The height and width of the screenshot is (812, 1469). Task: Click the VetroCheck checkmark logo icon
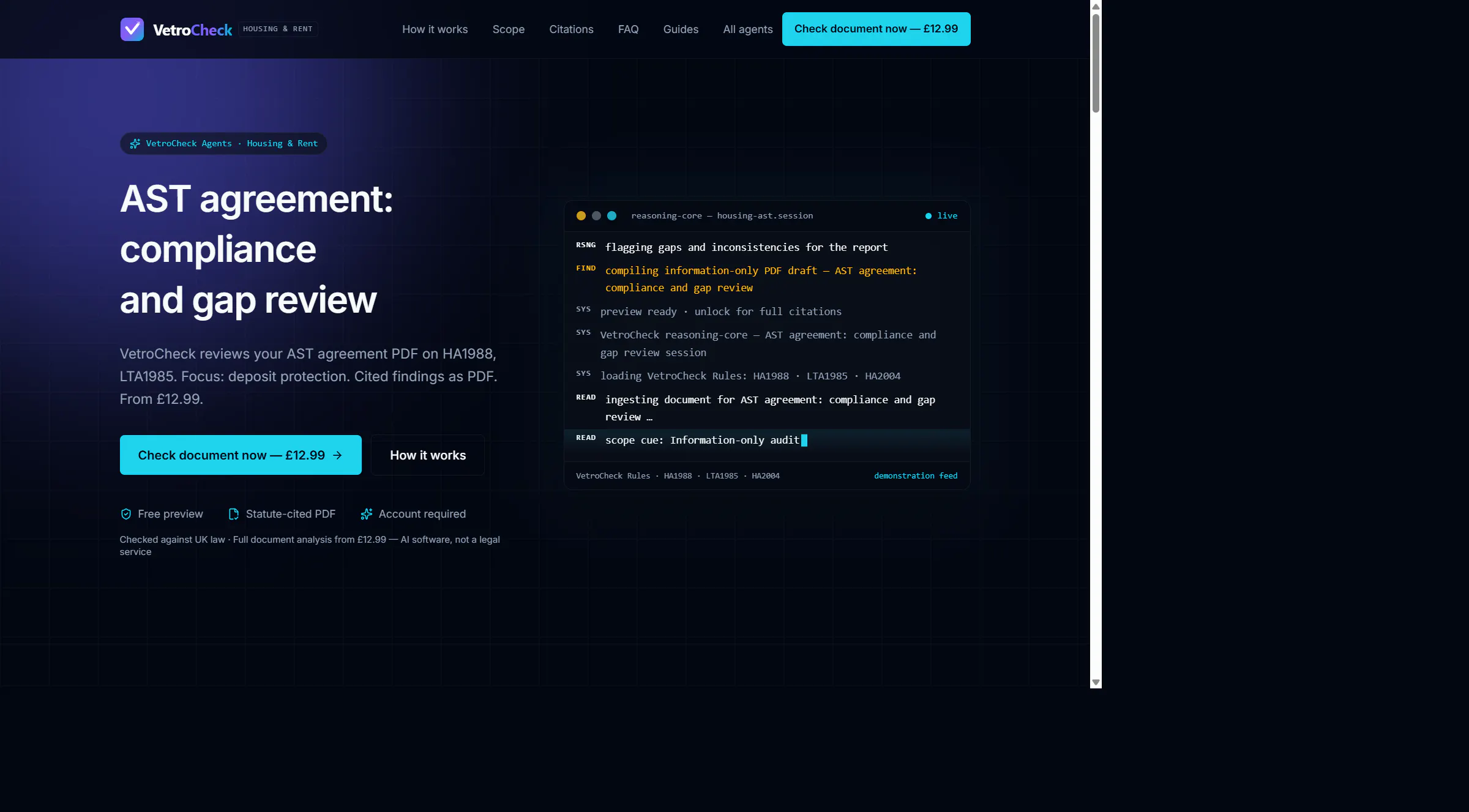click(x=132, y=29)
